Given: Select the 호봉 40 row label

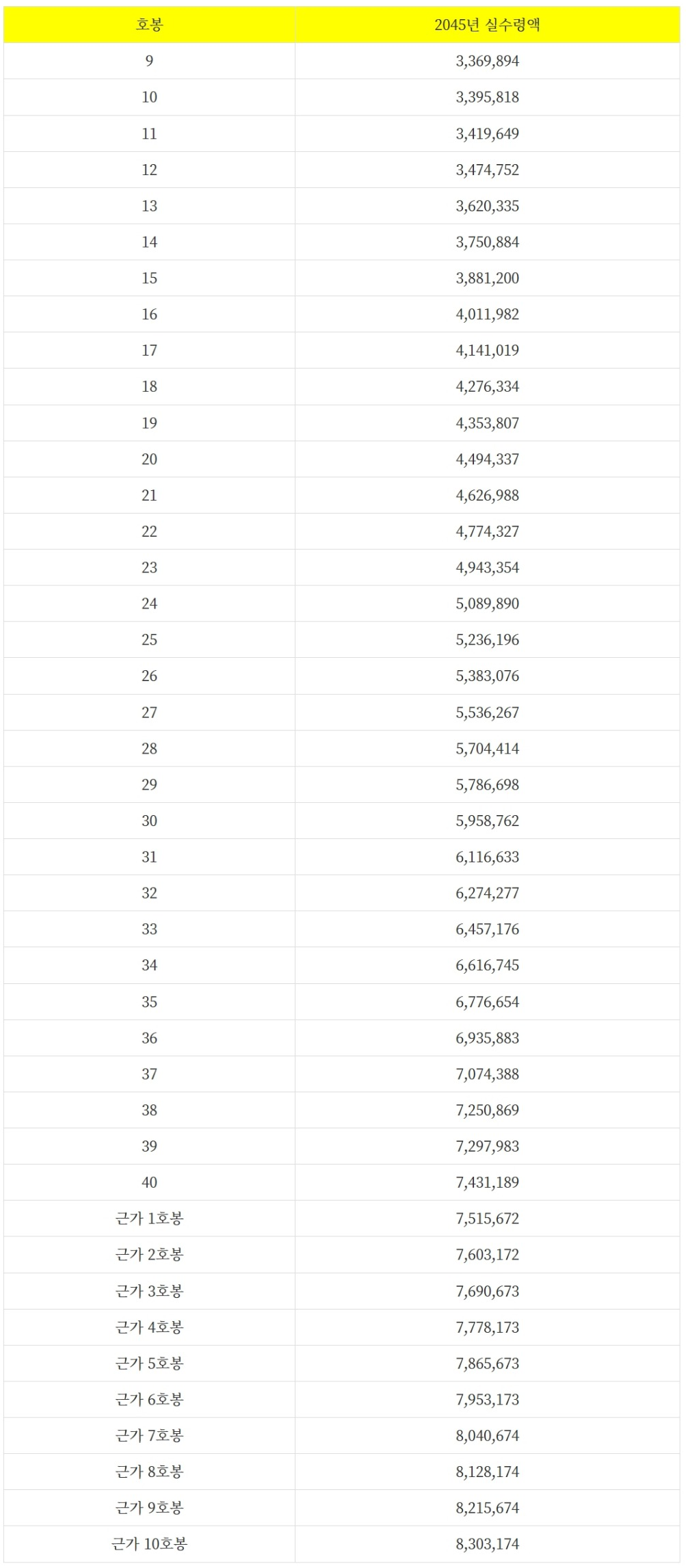Looking at the screenshot, I should point(149,1182).
